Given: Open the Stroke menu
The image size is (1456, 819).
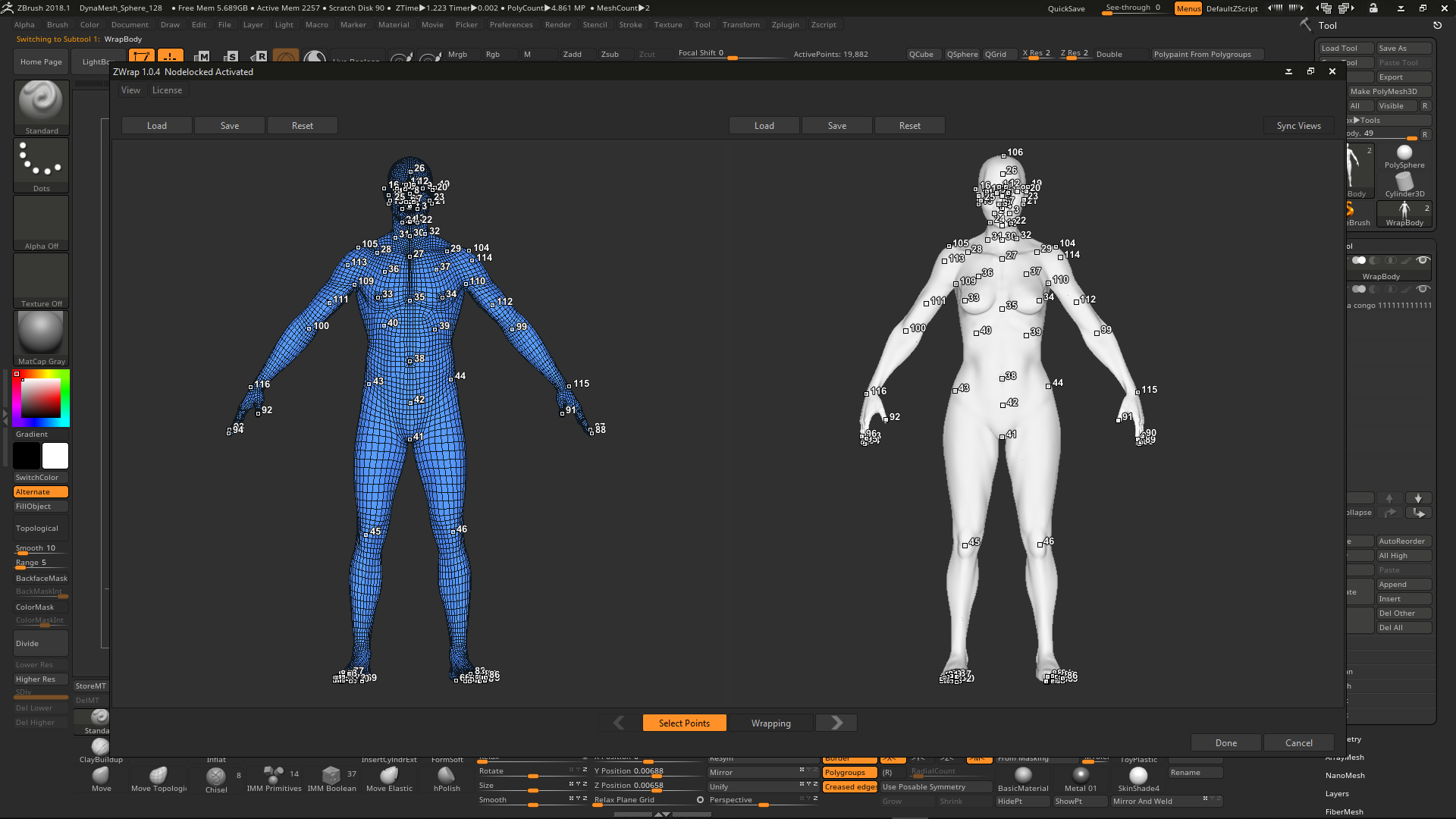Looking at the screenshot, I should 630,25.
